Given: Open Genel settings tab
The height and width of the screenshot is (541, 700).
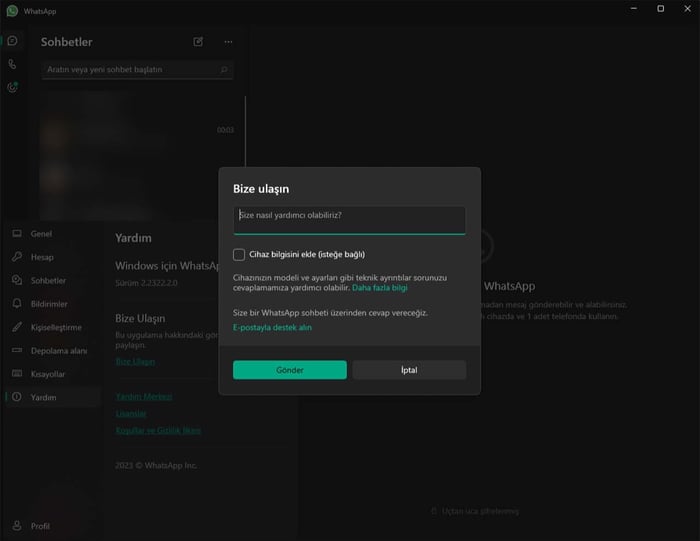Looking at the screenshot, I should tap(53, 233).
